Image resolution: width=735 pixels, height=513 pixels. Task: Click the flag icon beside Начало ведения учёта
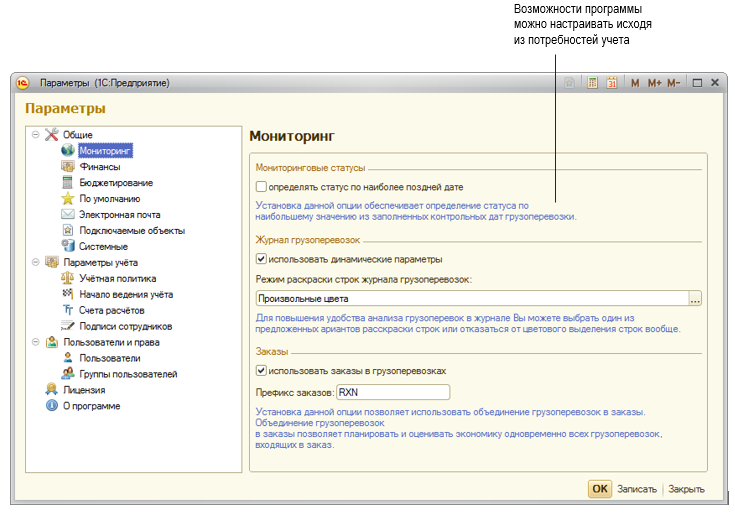click(x=68, y=294)
